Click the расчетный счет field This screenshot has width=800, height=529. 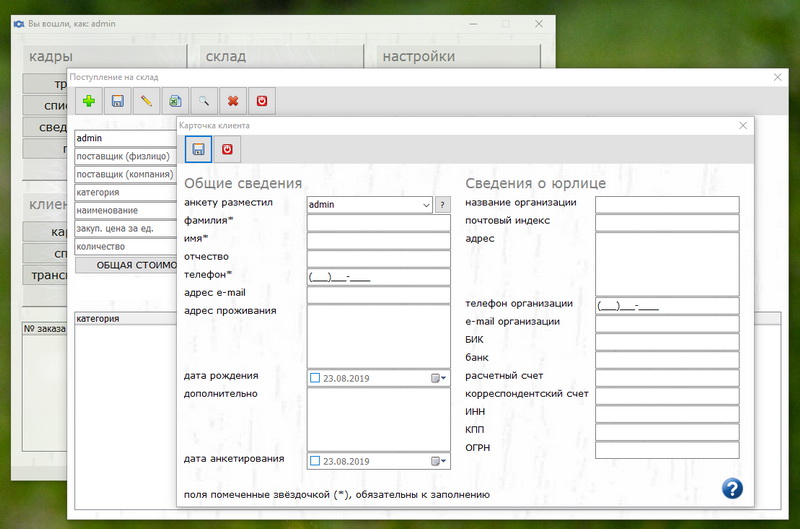click(x=667, y=378)
